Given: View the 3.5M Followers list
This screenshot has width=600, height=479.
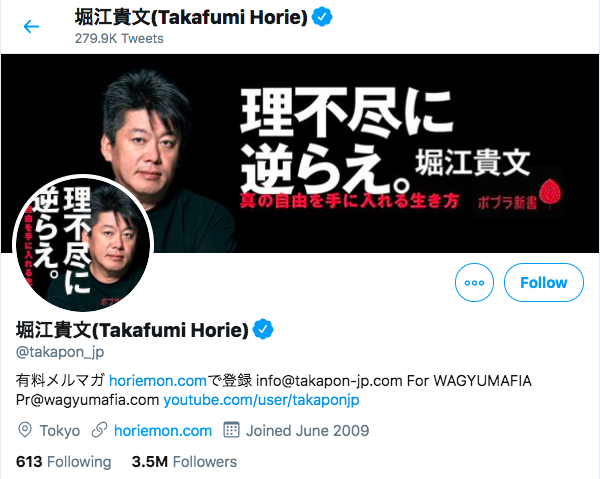Looking at the screenshot, I should [x=184, y=462].
